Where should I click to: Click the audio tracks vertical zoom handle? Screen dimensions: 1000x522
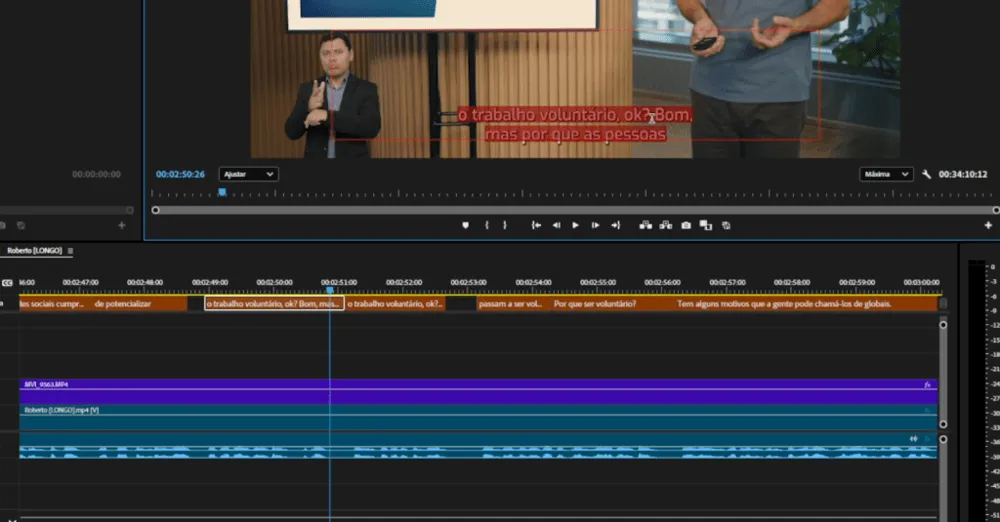[943, 439]
